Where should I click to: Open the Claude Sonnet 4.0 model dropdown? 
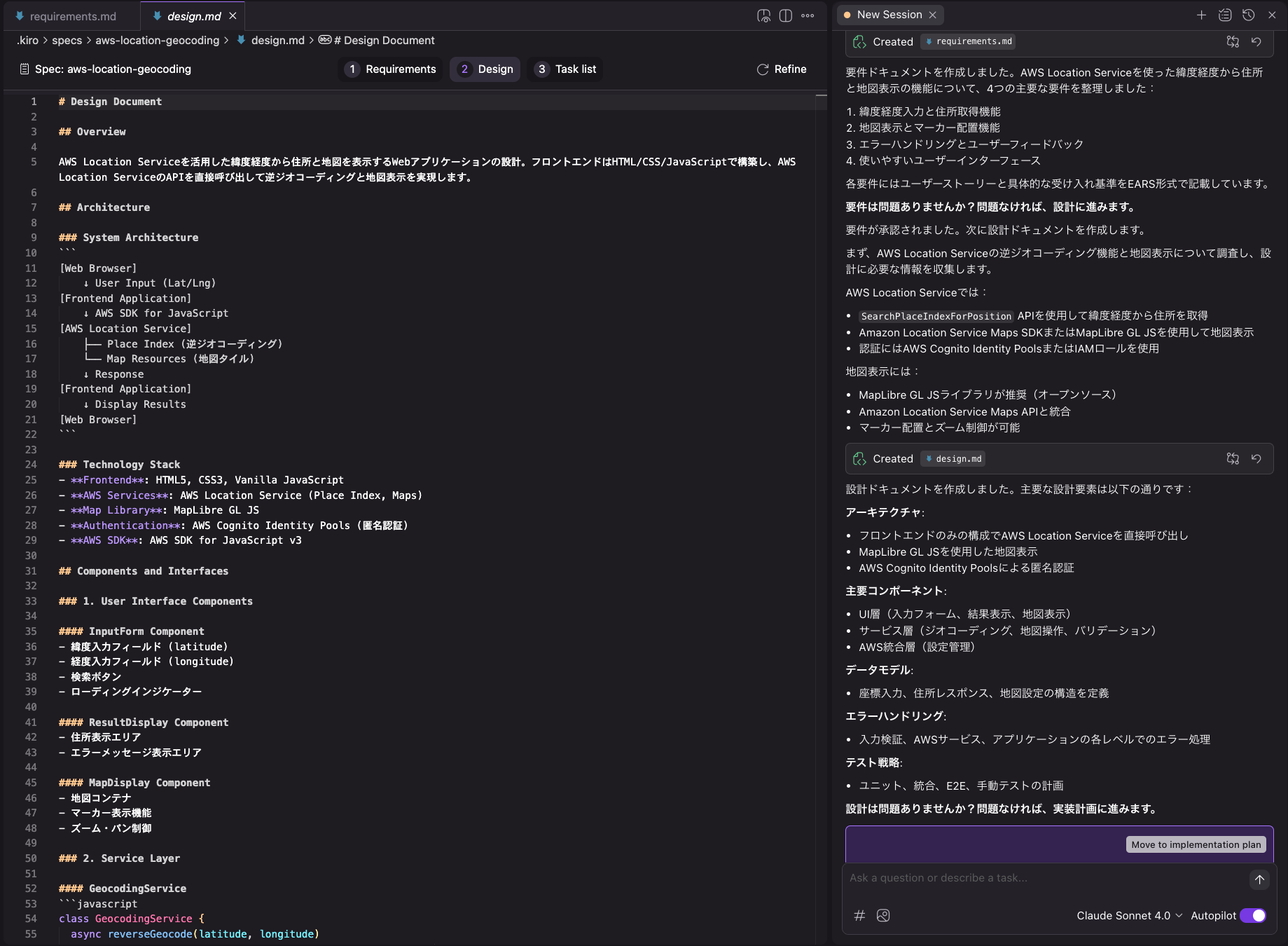[1129, 916]
